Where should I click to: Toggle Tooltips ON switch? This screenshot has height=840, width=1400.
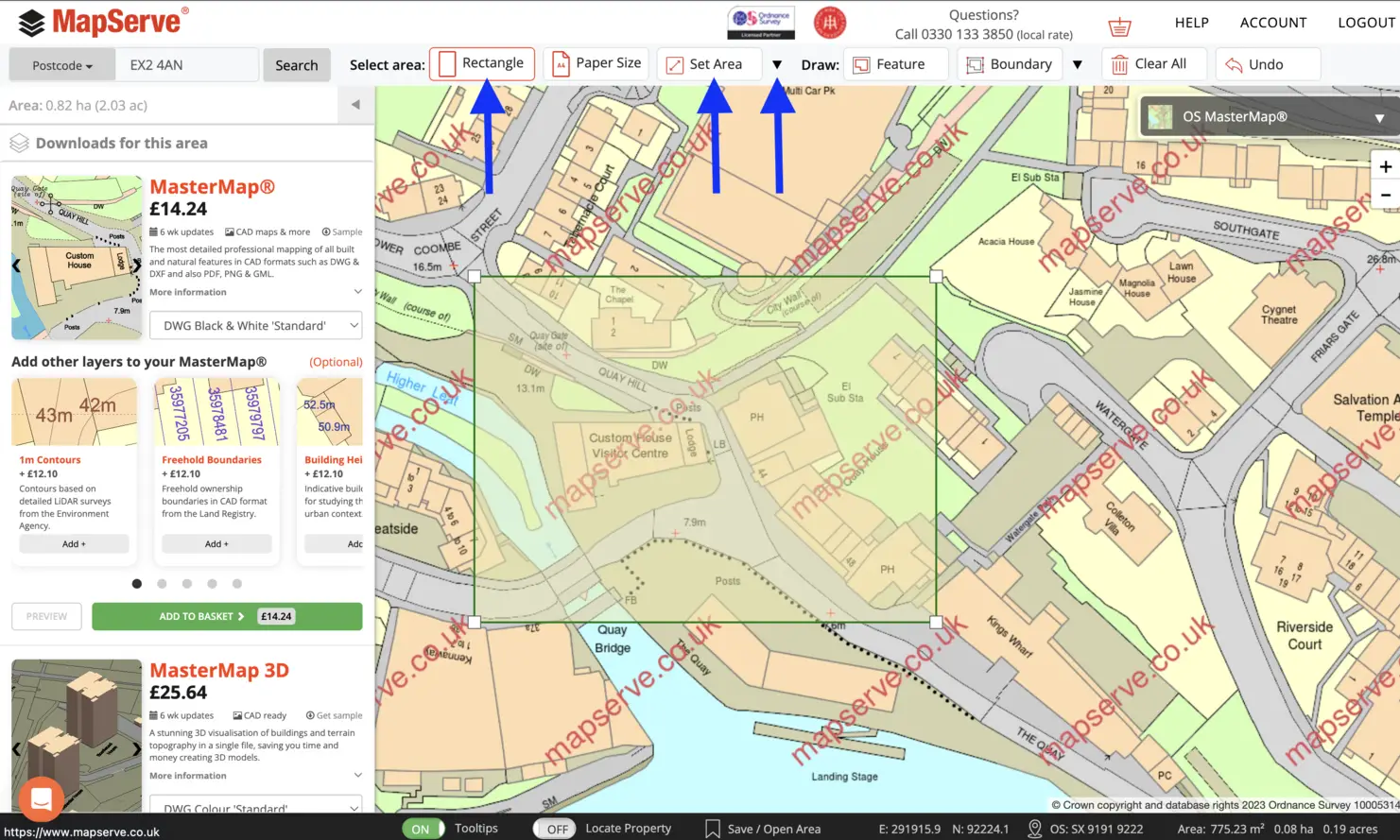(423, 829)
